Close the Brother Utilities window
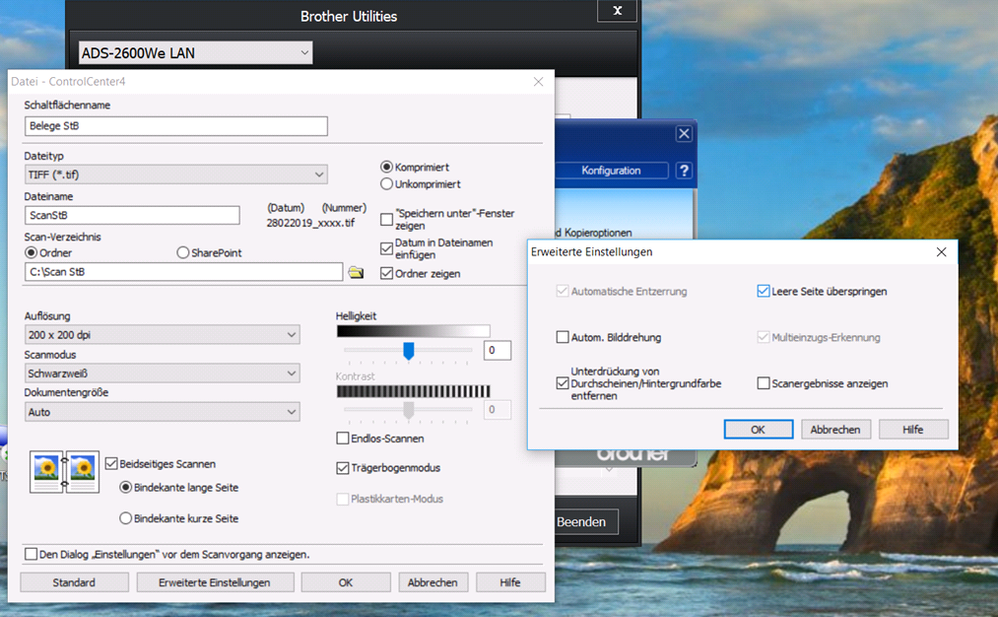The image size is (998, 617). 617,11
